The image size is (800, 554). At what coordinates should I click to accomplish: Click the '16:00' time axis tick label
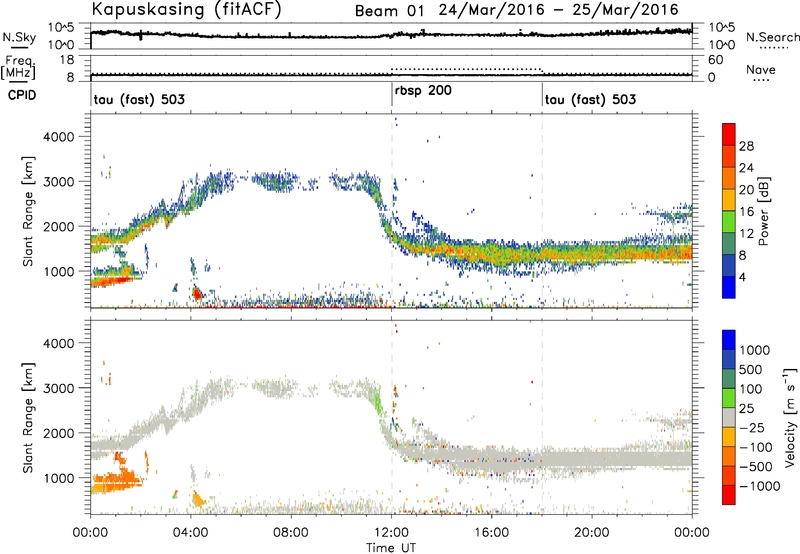[491, 533]
